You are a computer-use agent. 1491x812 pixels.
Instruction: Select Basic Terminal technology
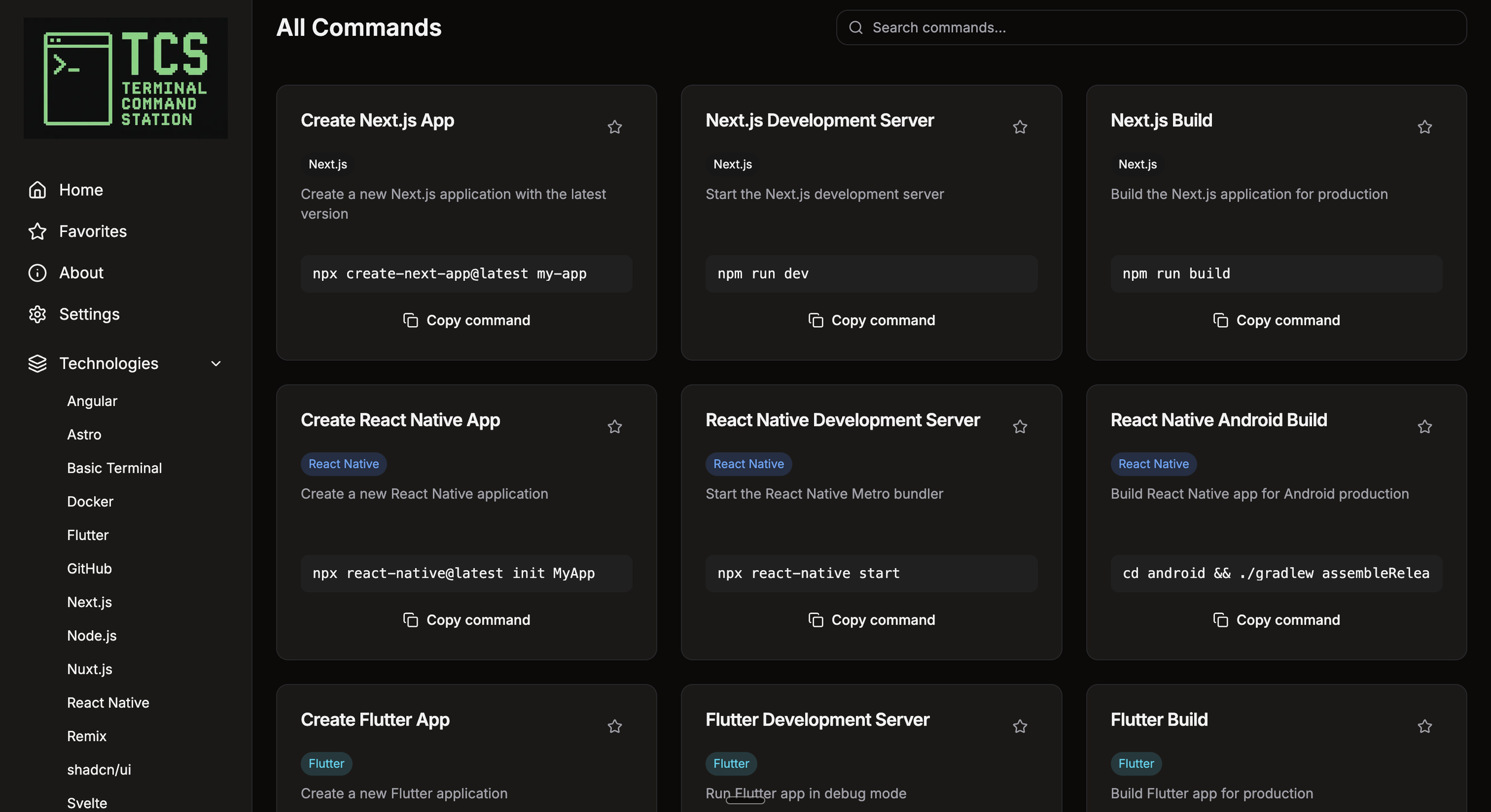(x=115, y=468)
